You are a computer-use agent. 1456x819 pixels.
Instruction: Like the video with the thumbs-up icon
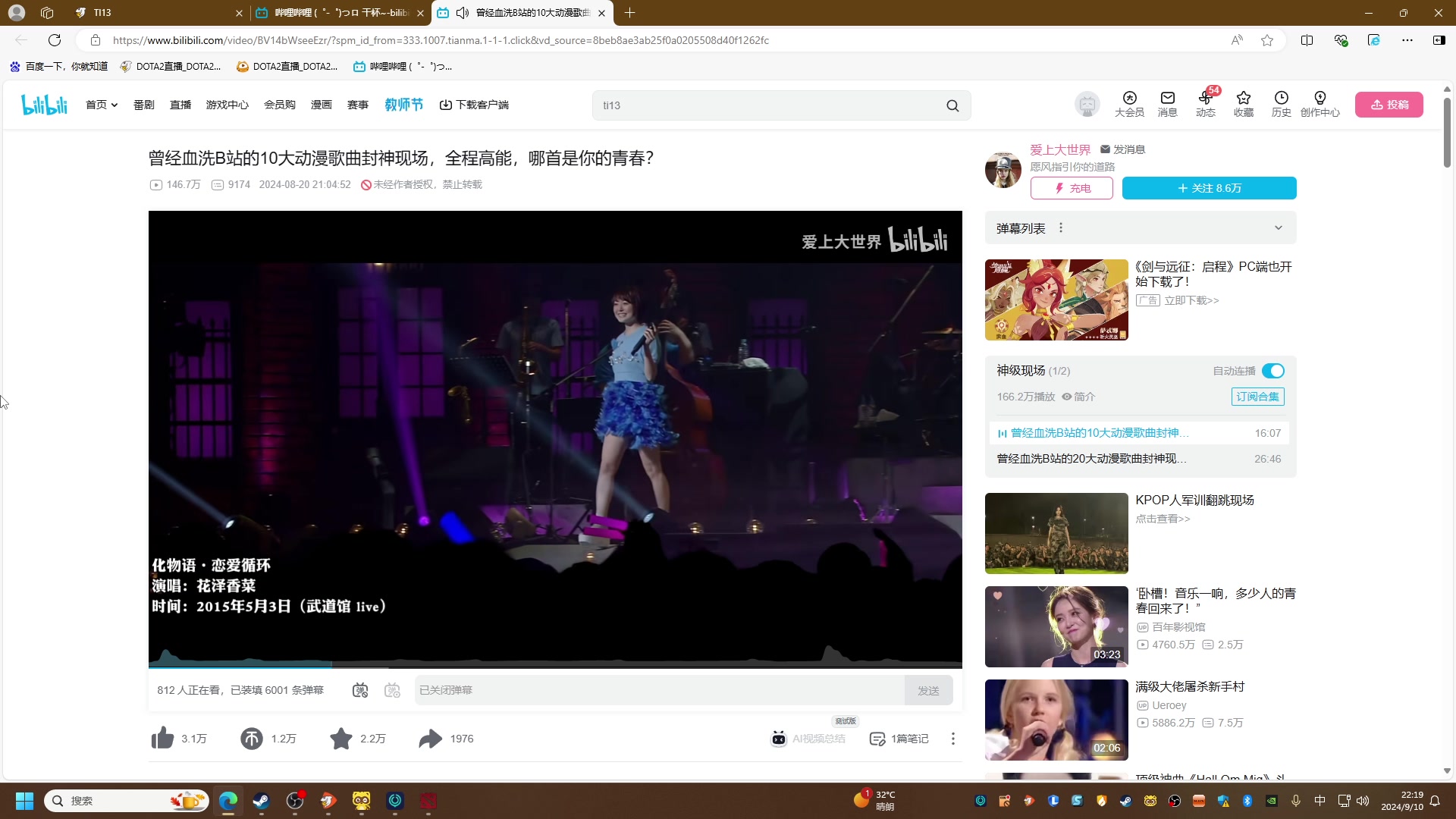[x=162, y=738]
